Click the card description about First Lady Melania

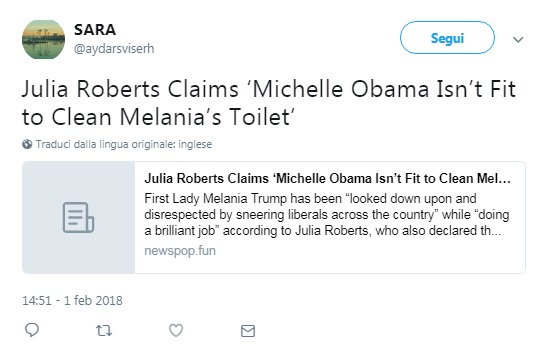click(327, 215)
